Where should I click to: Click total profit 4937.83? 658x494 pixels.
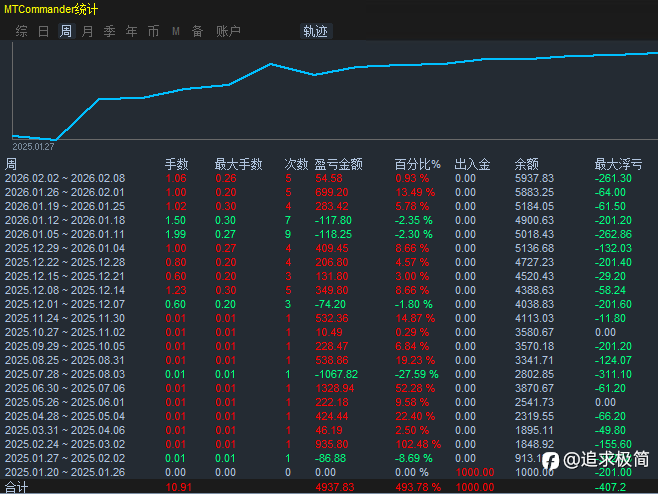[x=335, y=487]
